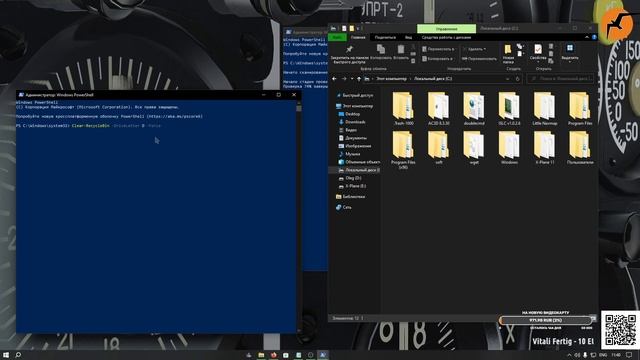Click the taskbar search magnifier icon
The width and height of the screenshot is (640, 360).
[18, 355]
